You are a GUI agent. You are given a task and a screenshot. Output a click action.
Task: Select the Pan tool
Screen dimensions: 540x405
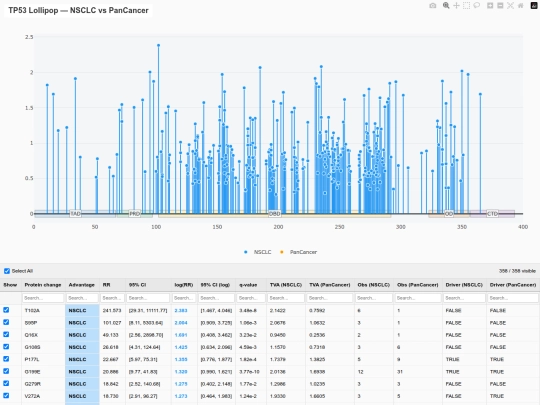coord(456,6)
